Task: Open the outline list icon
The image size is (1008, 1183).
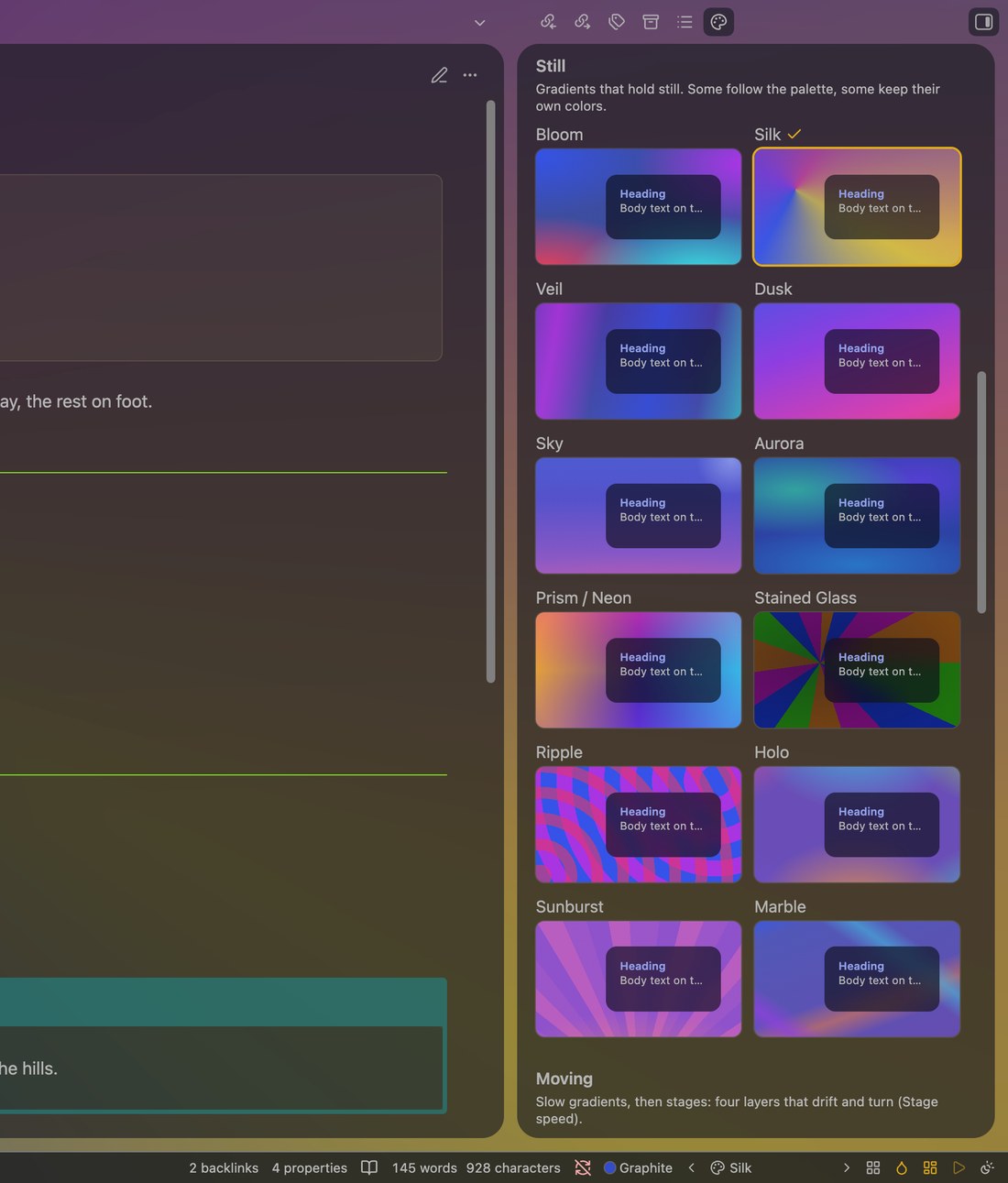Action: point(685,21)
